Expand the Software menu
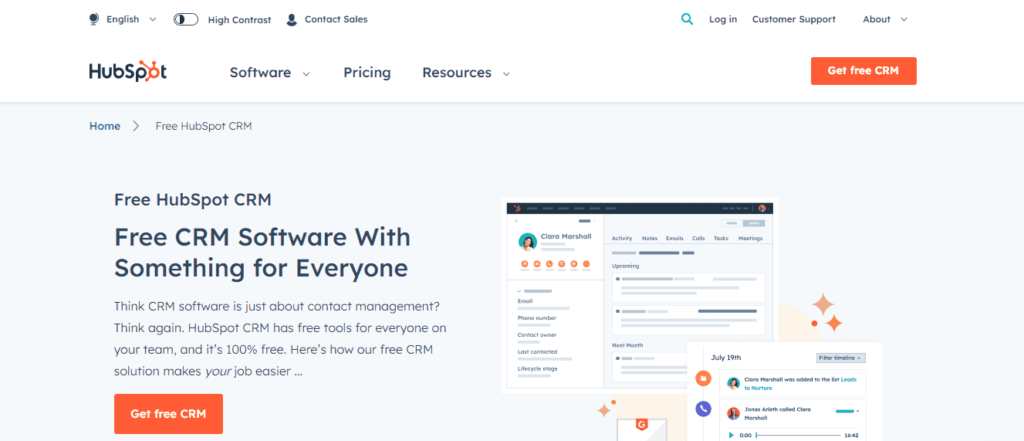 tap(270, 73)
